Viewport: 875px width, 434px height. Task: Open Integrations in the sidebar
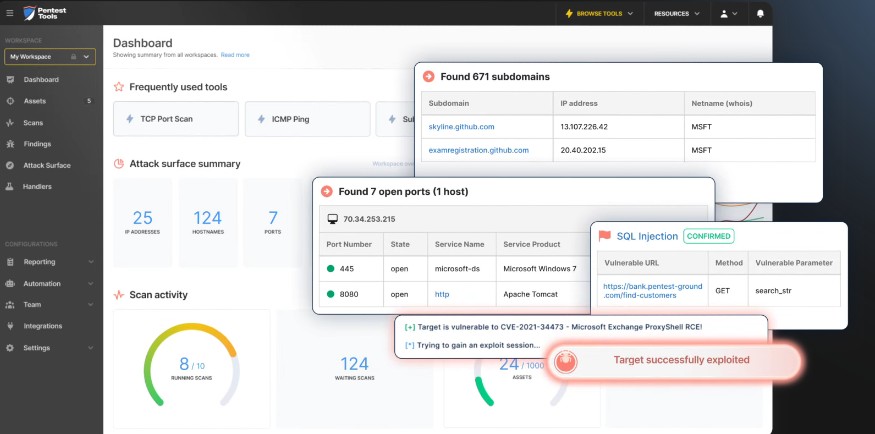42,326
